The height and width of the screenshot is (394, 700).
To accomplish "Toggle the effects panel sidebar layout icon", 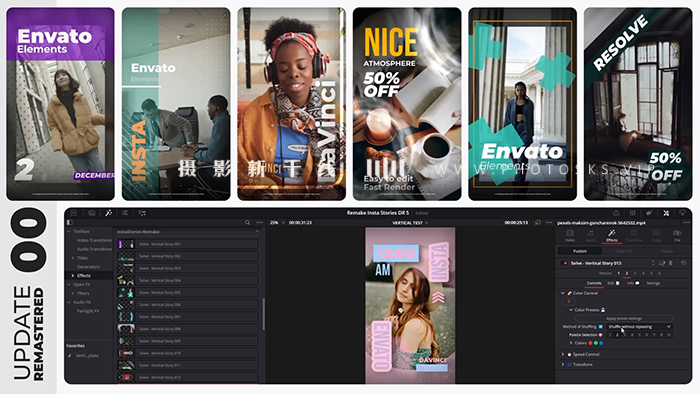I will (x=70, y=222).
